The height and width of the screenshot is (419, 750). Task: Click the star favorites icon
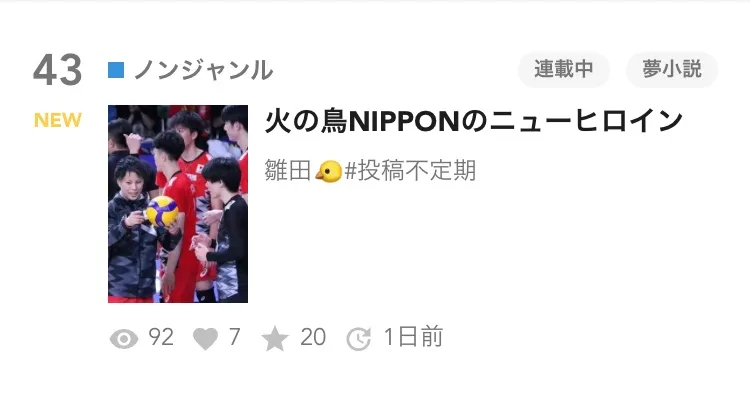275,339
